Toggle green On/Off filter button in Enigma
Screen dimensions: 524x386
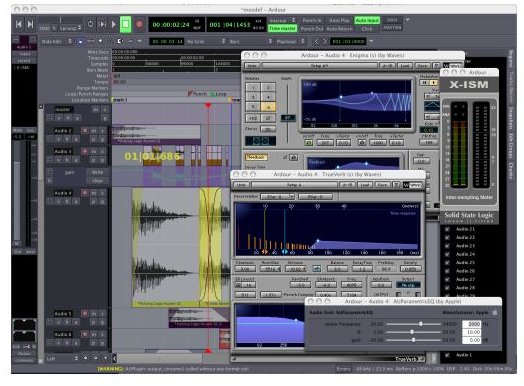coord(309,143)
